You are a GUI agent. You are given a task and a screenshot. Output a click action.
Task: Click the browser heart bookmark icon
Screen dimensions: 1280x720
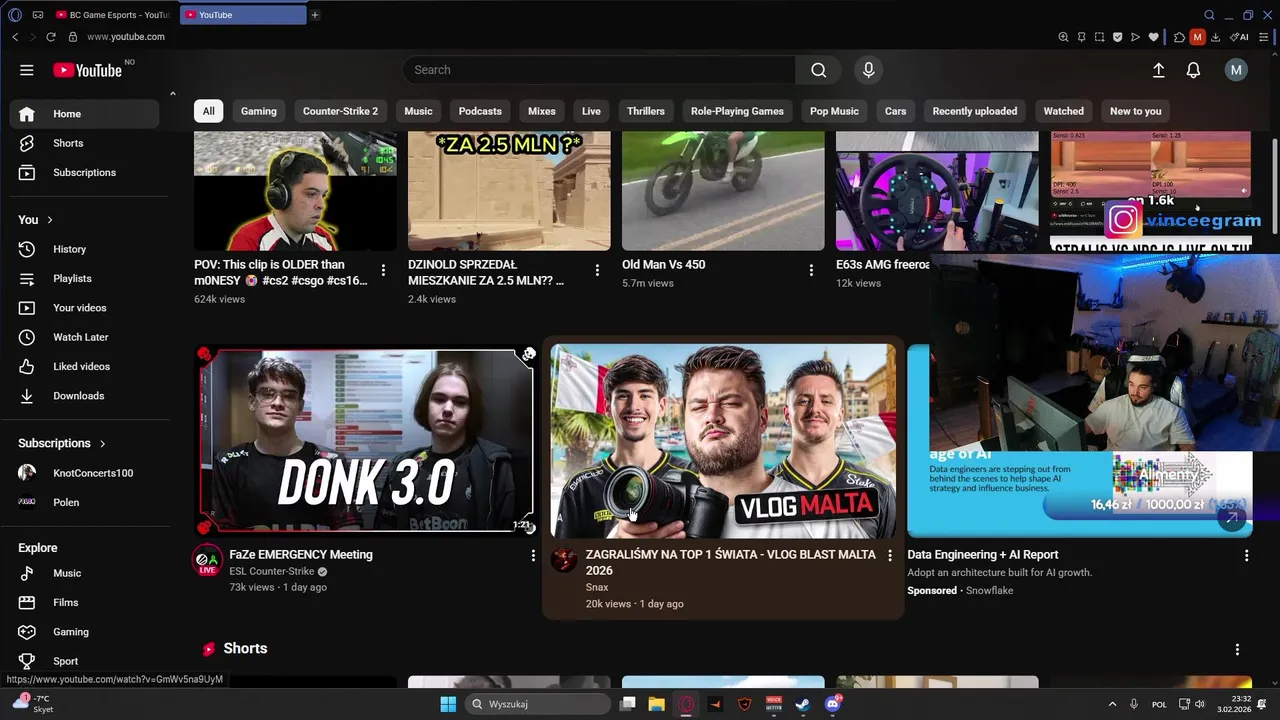pyautogui.click(x=1153, y=37)
